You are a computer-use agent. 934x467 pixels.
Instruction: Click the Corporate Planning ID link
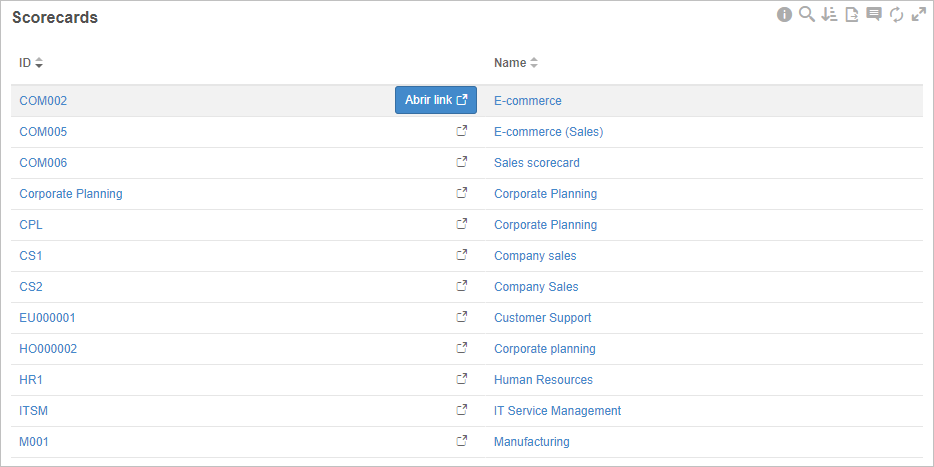71,194
